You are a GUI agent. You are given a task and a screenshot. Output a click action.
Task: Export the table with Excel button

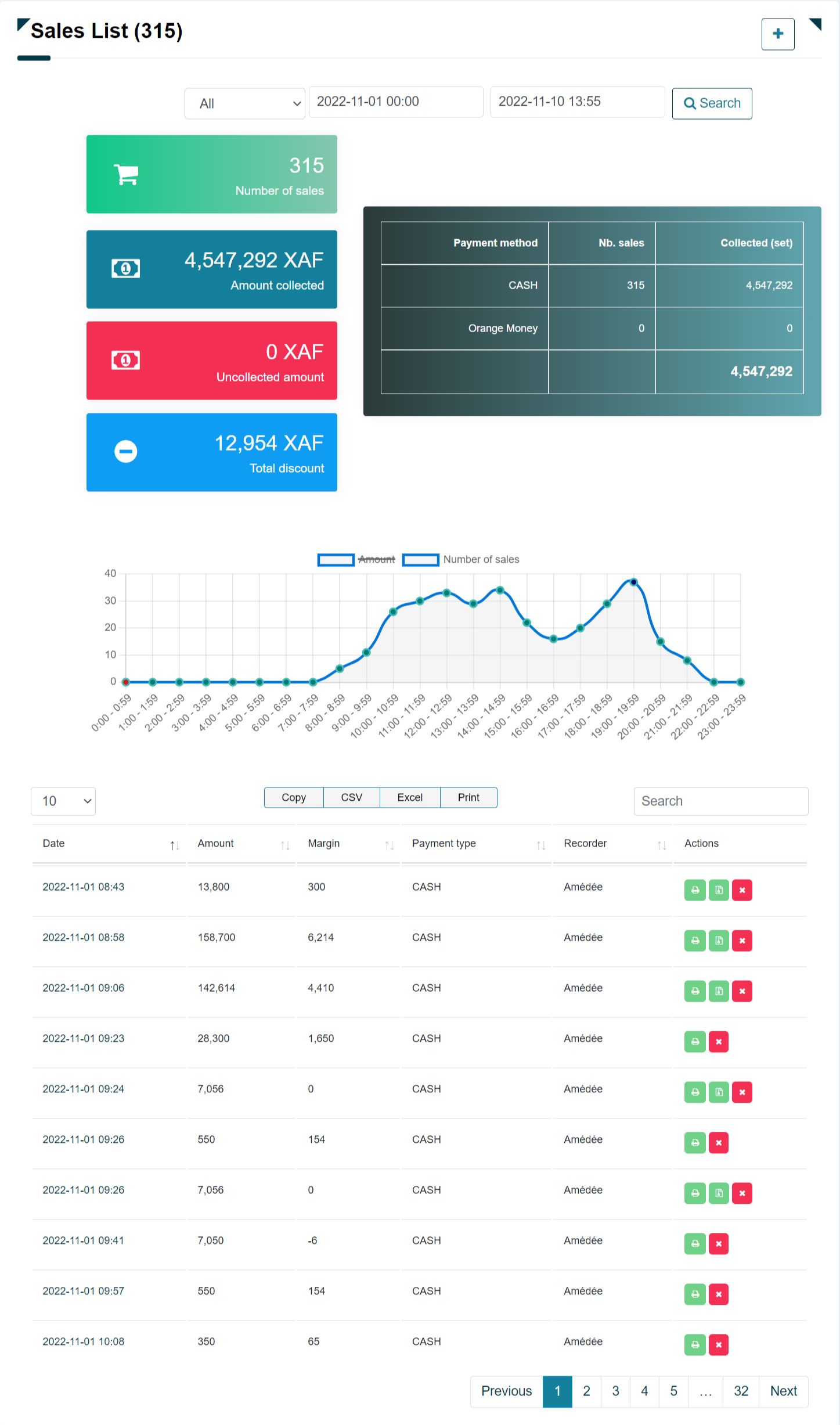click(x=410, y=797)
